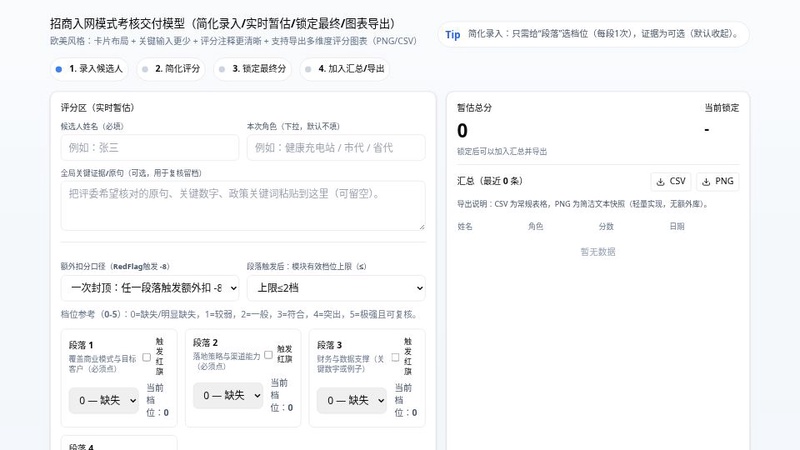Open the 额外扣分口径 dropdown

coord(149,288)
